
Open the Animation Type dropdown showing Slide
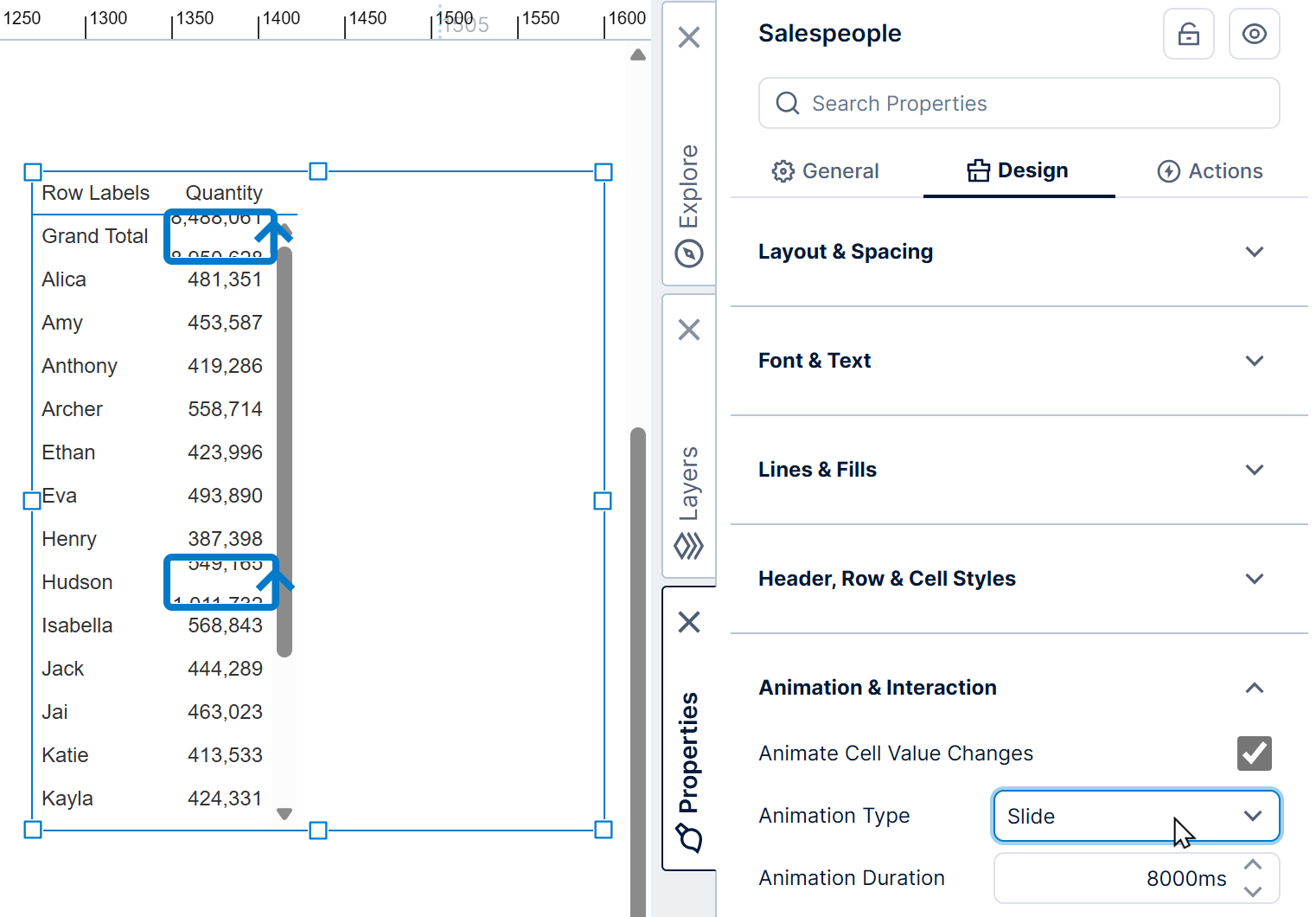[1136, 816]
